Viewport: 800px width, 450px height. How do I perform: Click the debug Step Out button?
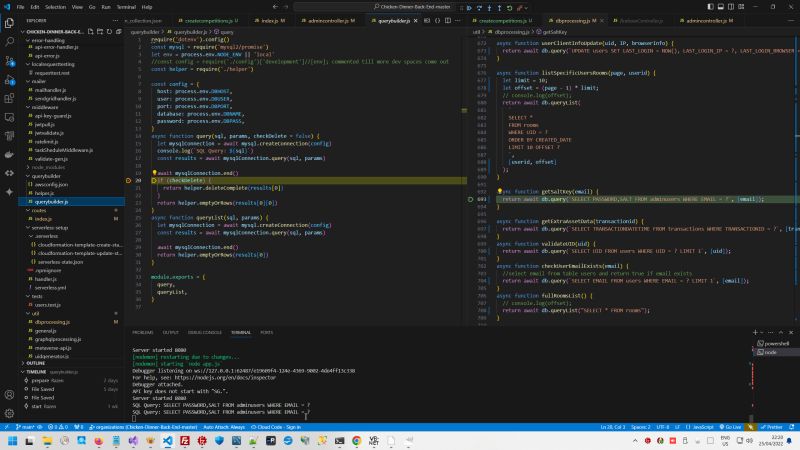point(499,8)
